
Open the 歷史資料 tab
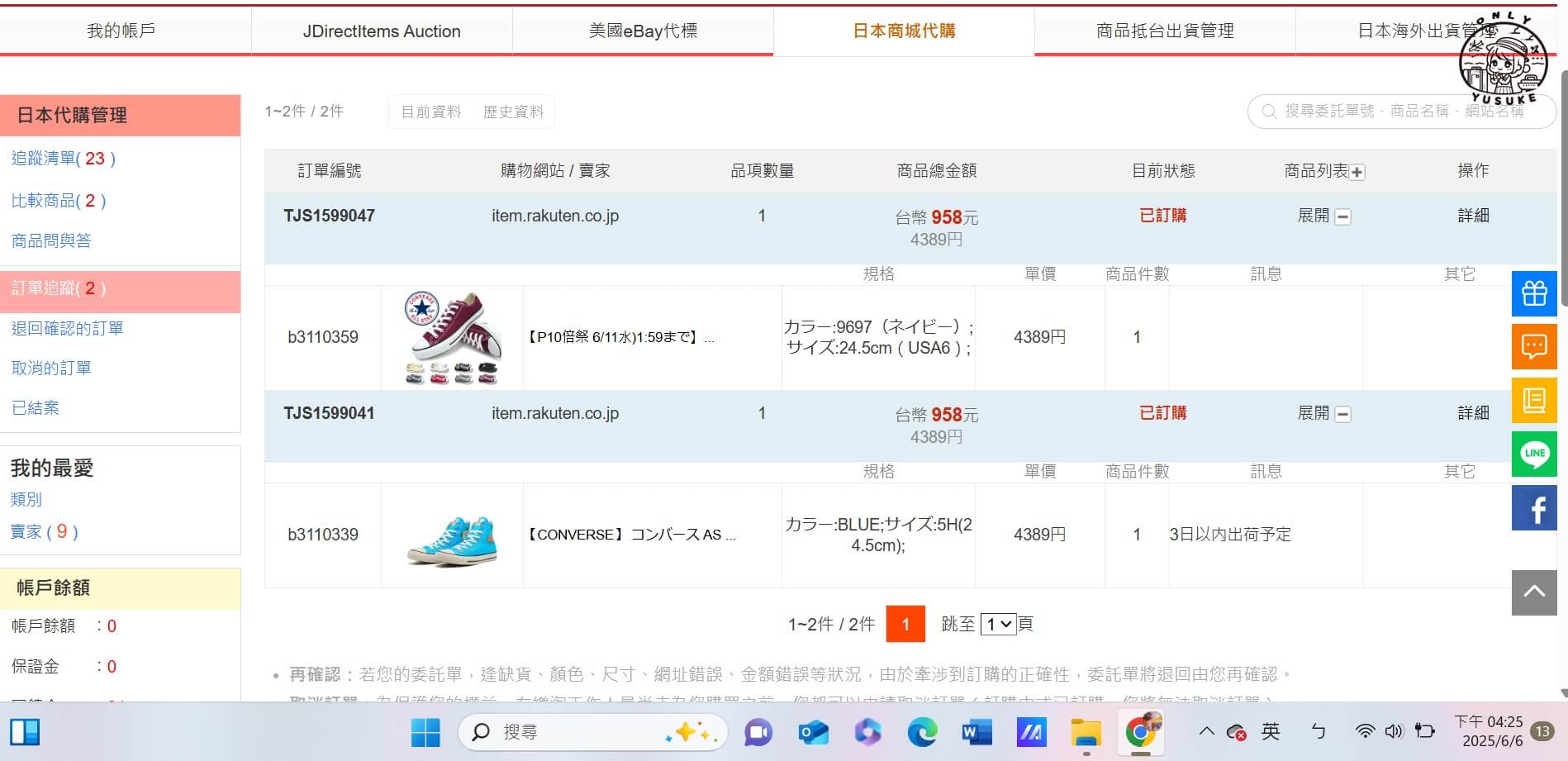click(513, 111)
